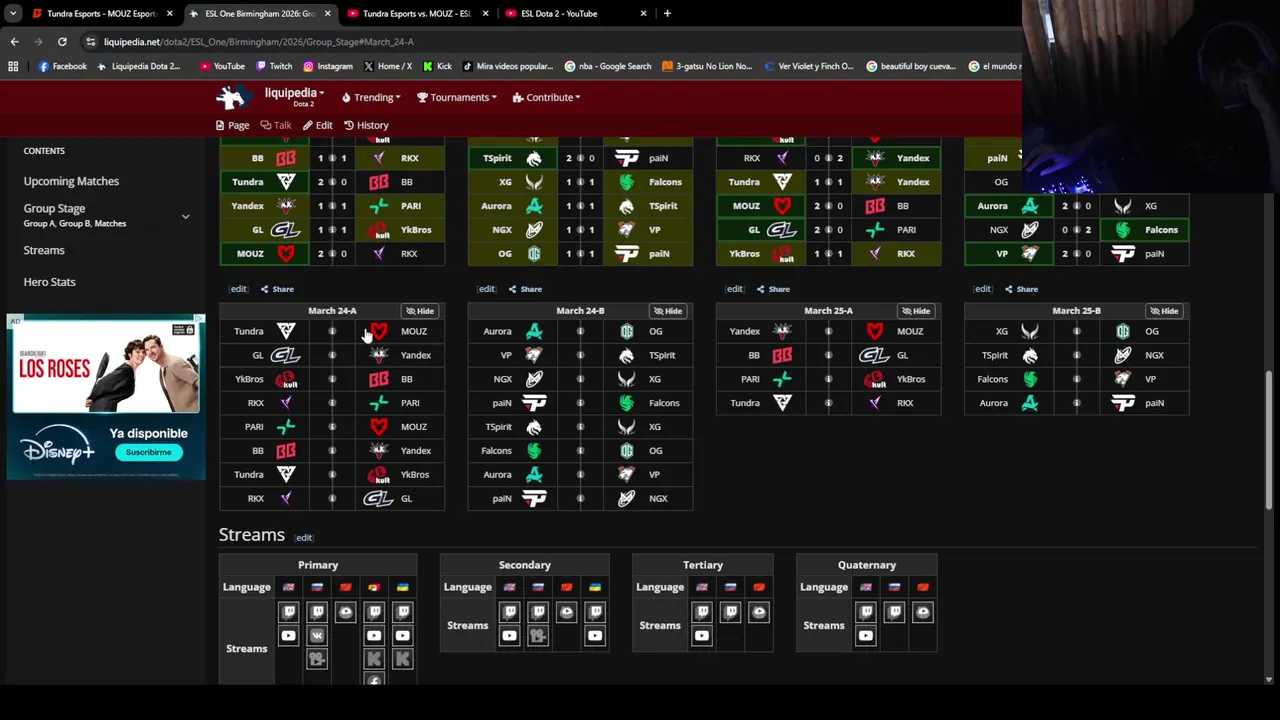Hide the March 24-A match list
The image size is (1280, 720).
point(420,311)
